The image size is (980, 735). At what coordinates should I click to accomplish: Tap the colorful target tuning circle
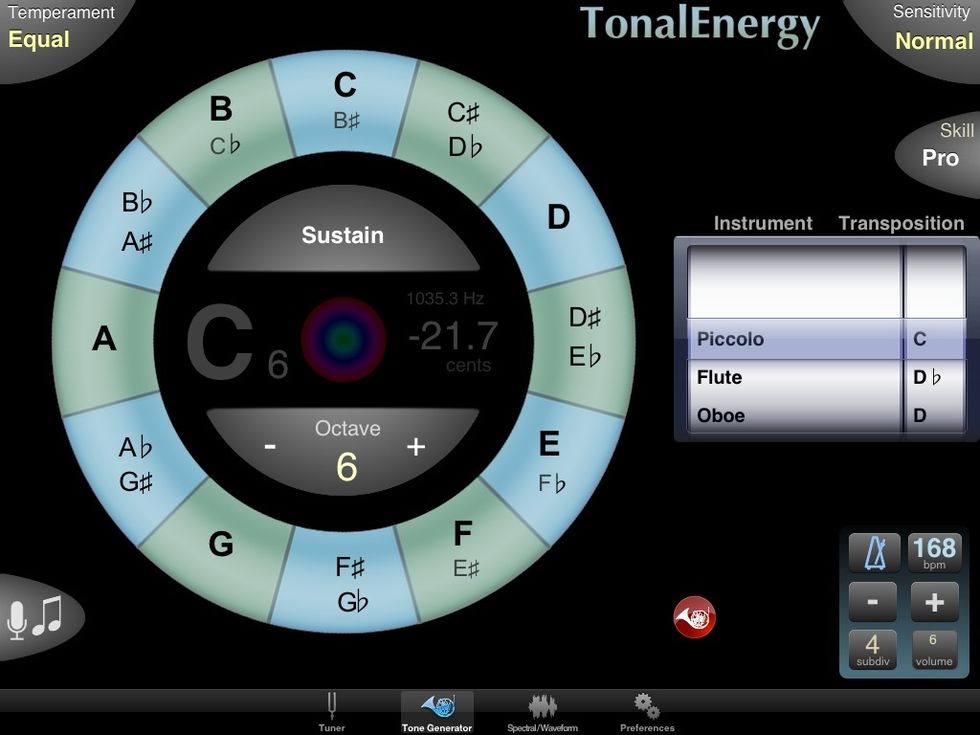click(x=343, y=339)
